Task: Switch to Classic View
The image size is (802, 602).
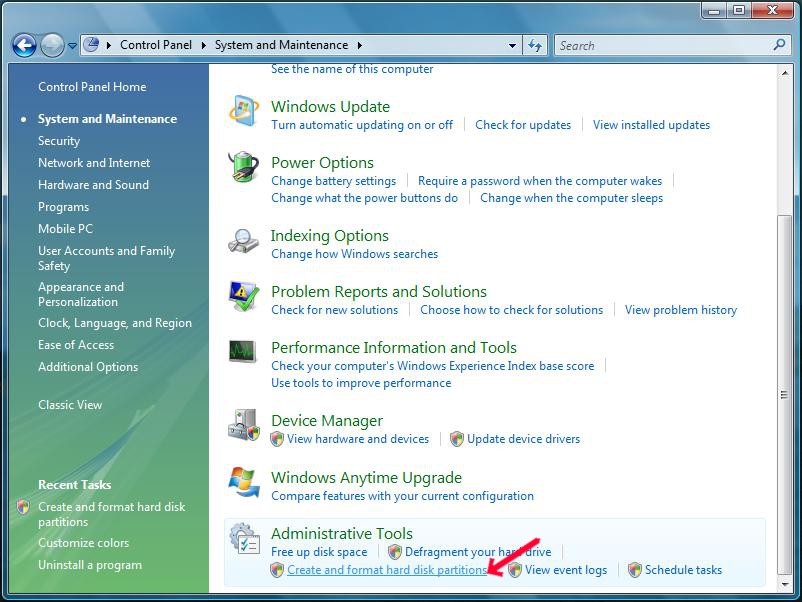Action: (x=70, y=405)
